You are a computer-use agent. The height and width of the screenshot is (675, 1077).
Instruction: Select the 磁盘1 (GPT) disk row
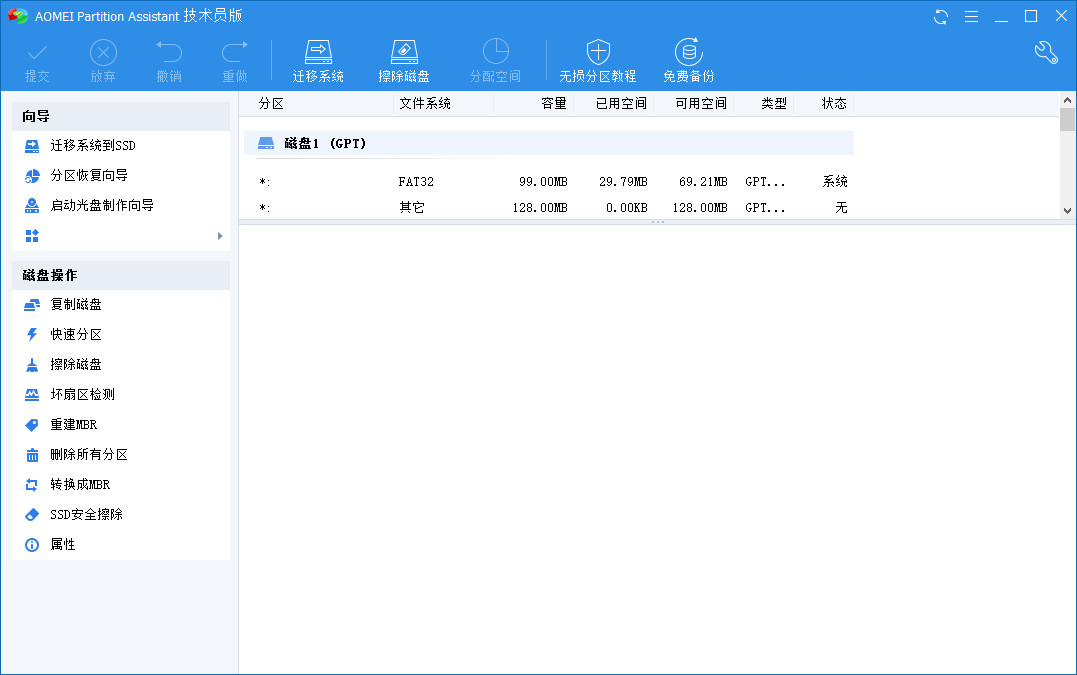point(548,144)
